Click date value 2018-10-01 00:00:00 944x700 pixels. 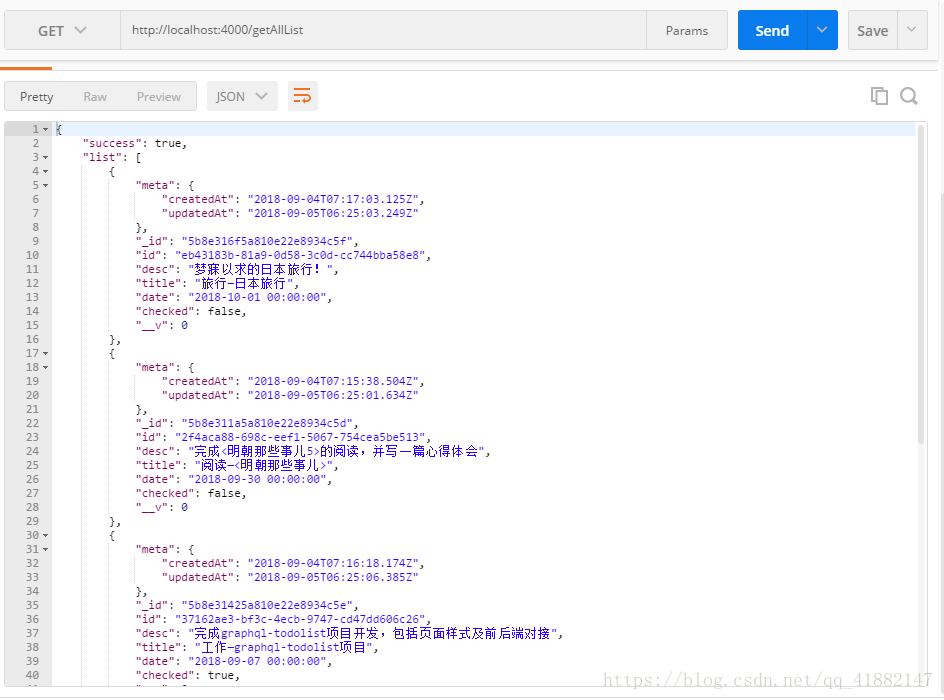coord(257,297)
